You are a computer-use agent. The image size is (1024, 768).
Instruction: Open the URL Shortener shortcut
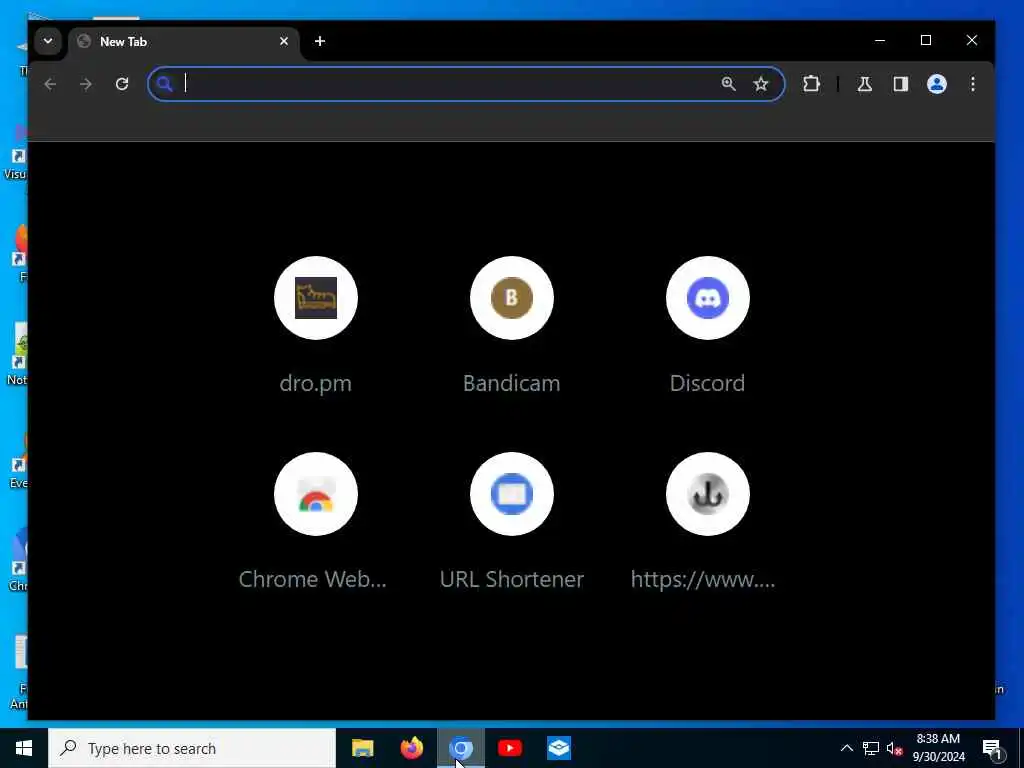[511, 494]
